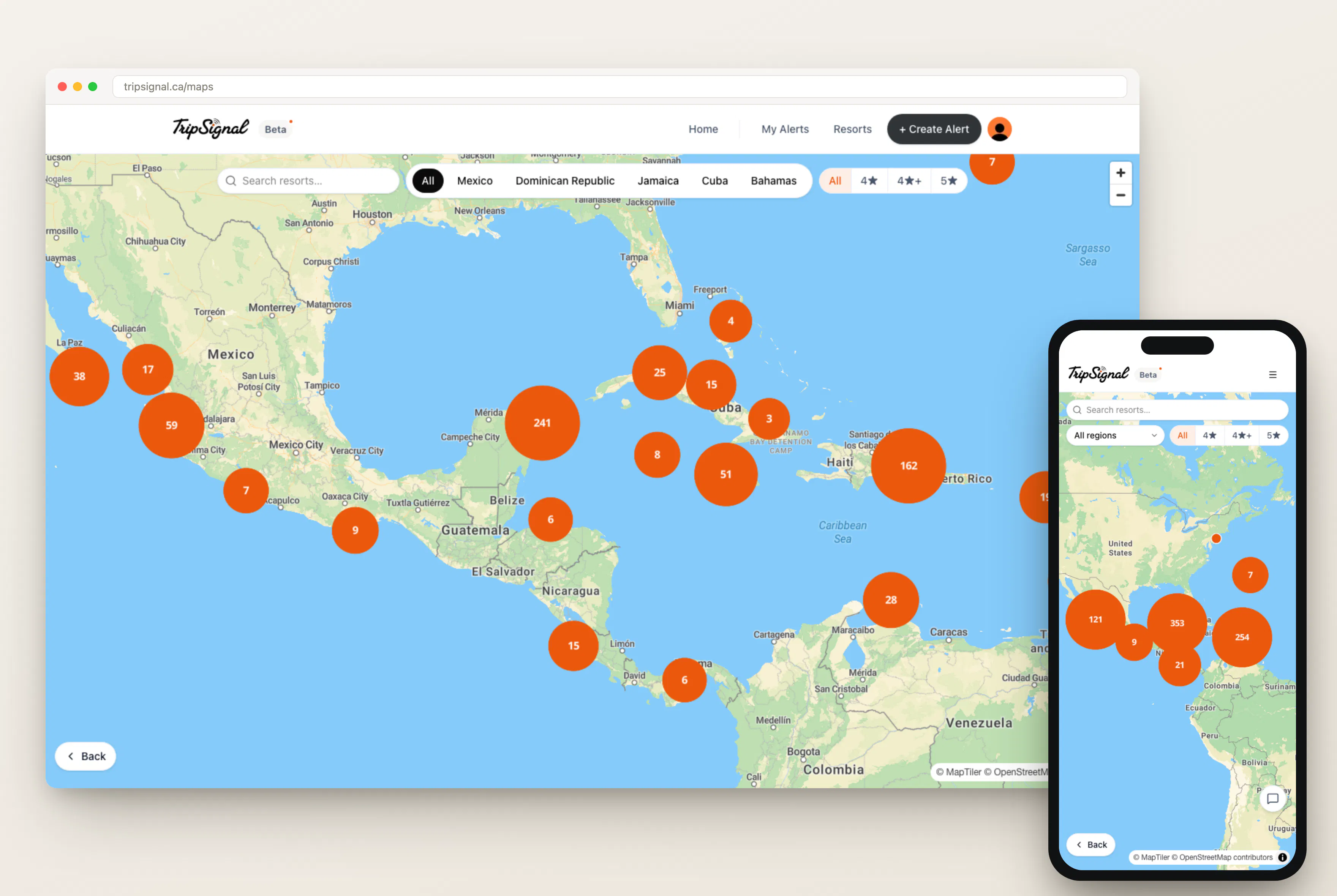The width and height of the screenshot is (1337, 896).
Task: Select the Dominican Republic region tab
Action: coord(565,181)
